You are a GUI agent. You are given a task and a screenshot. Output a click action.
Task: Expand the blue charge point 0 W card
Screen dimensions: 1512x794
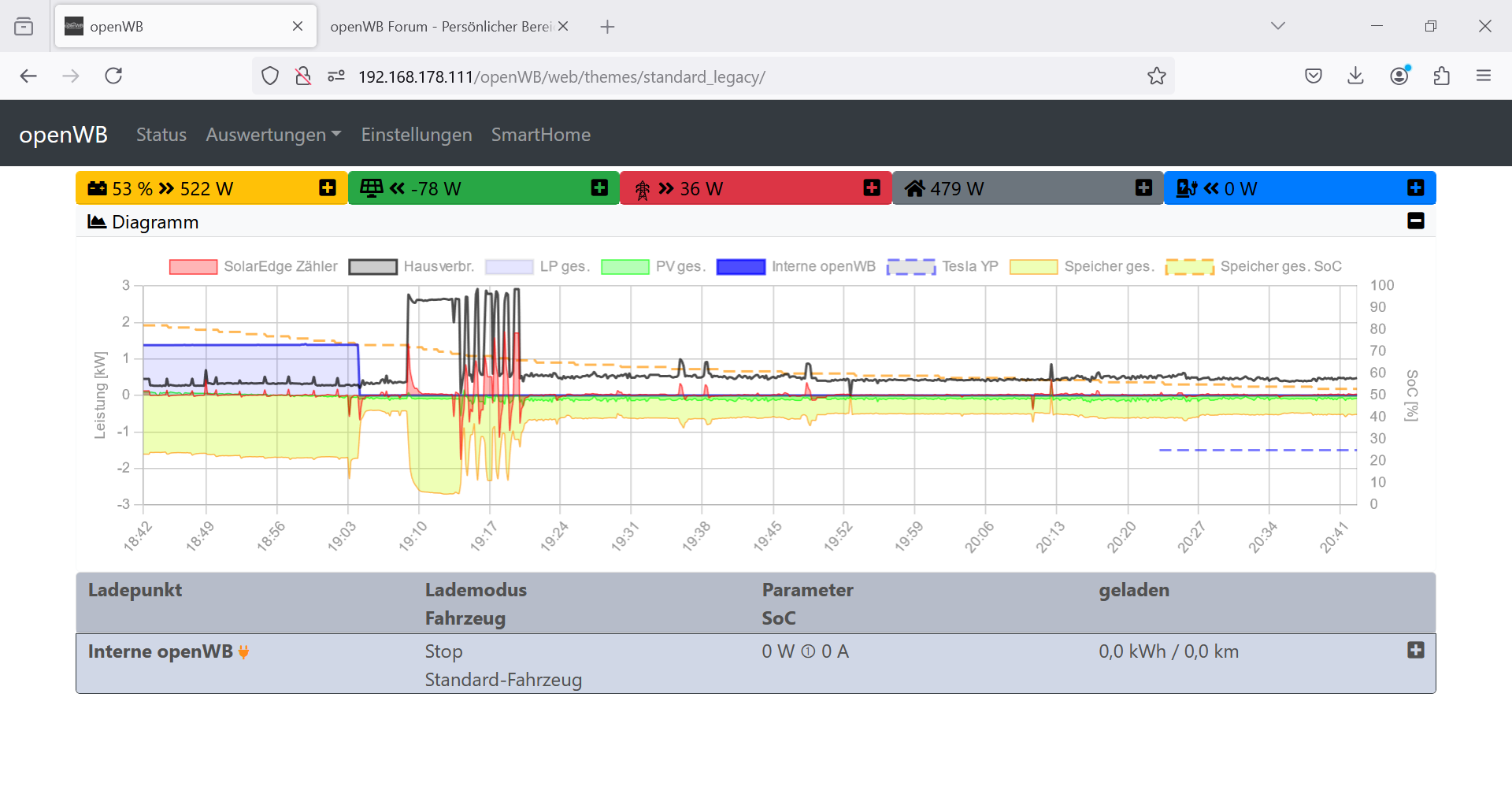(1416, 187)
